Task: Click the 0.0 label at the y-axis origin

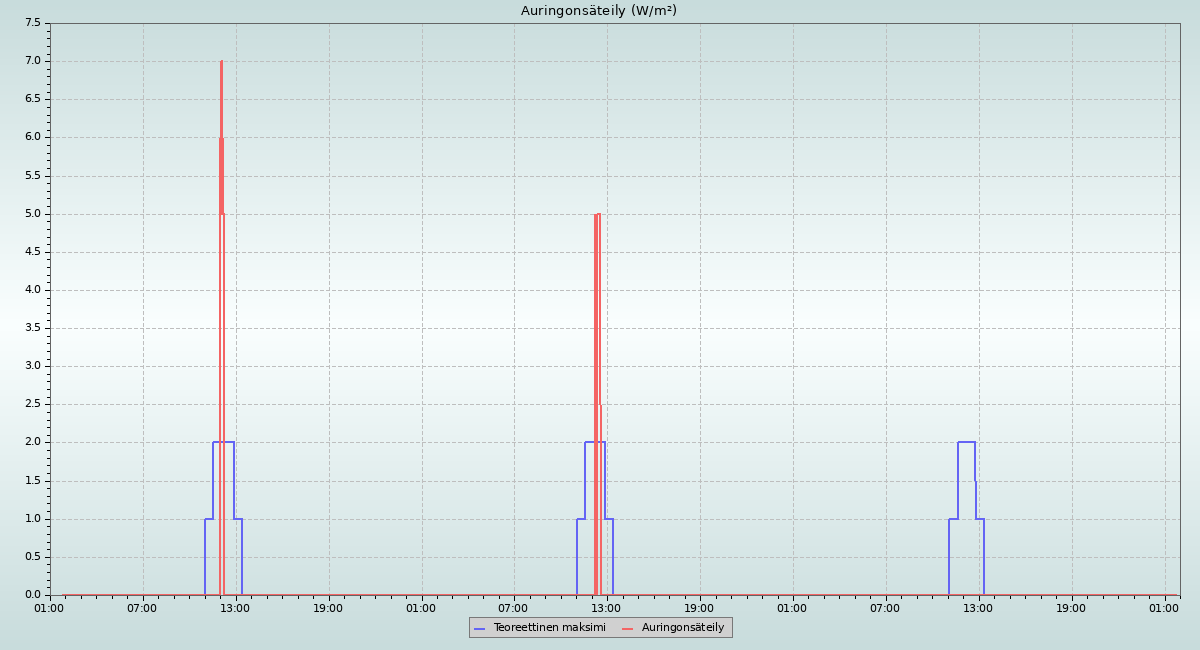Action: click(x=32, y=595)
